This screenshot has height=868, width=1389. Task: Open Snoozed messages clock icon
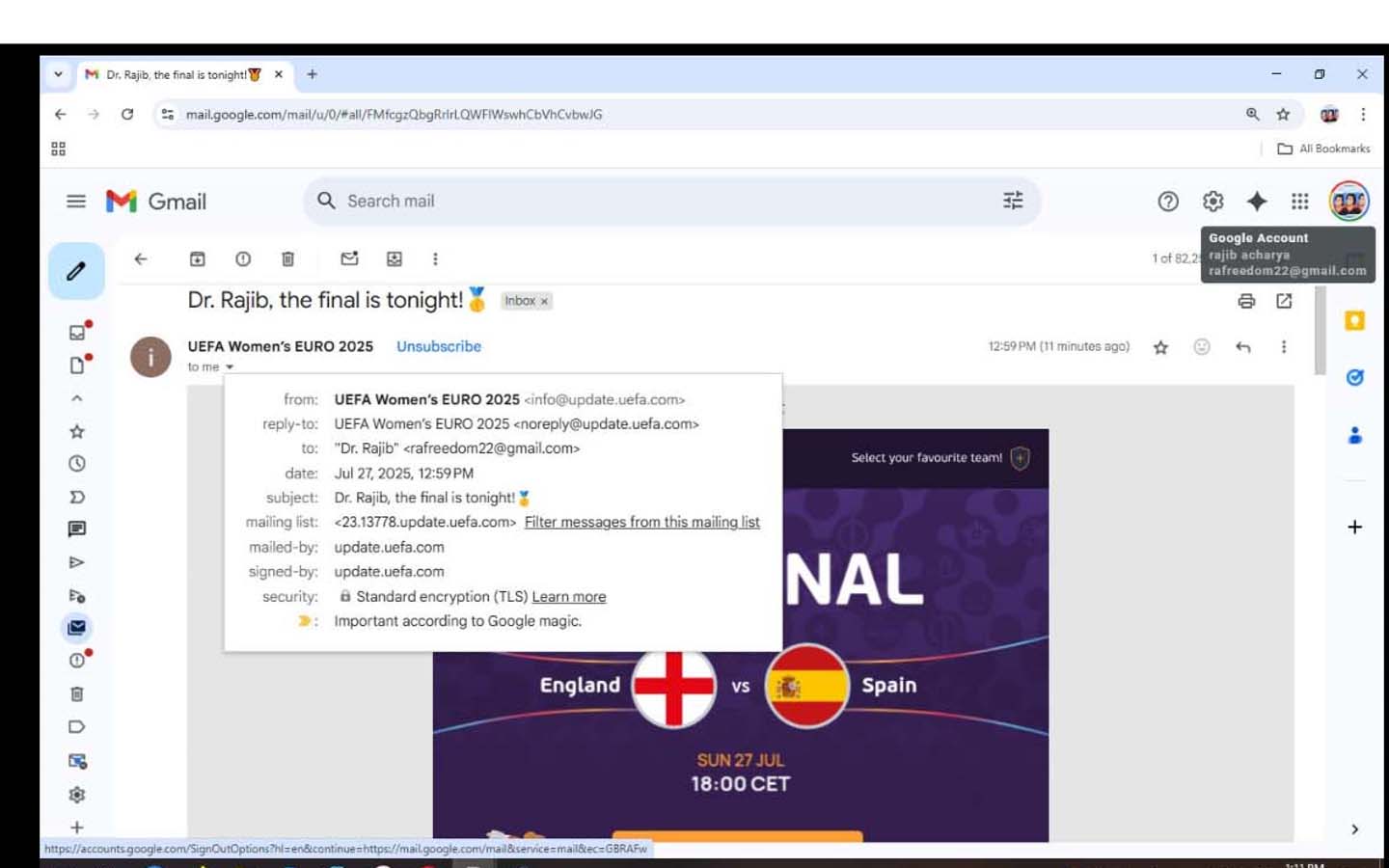(77, 464)
